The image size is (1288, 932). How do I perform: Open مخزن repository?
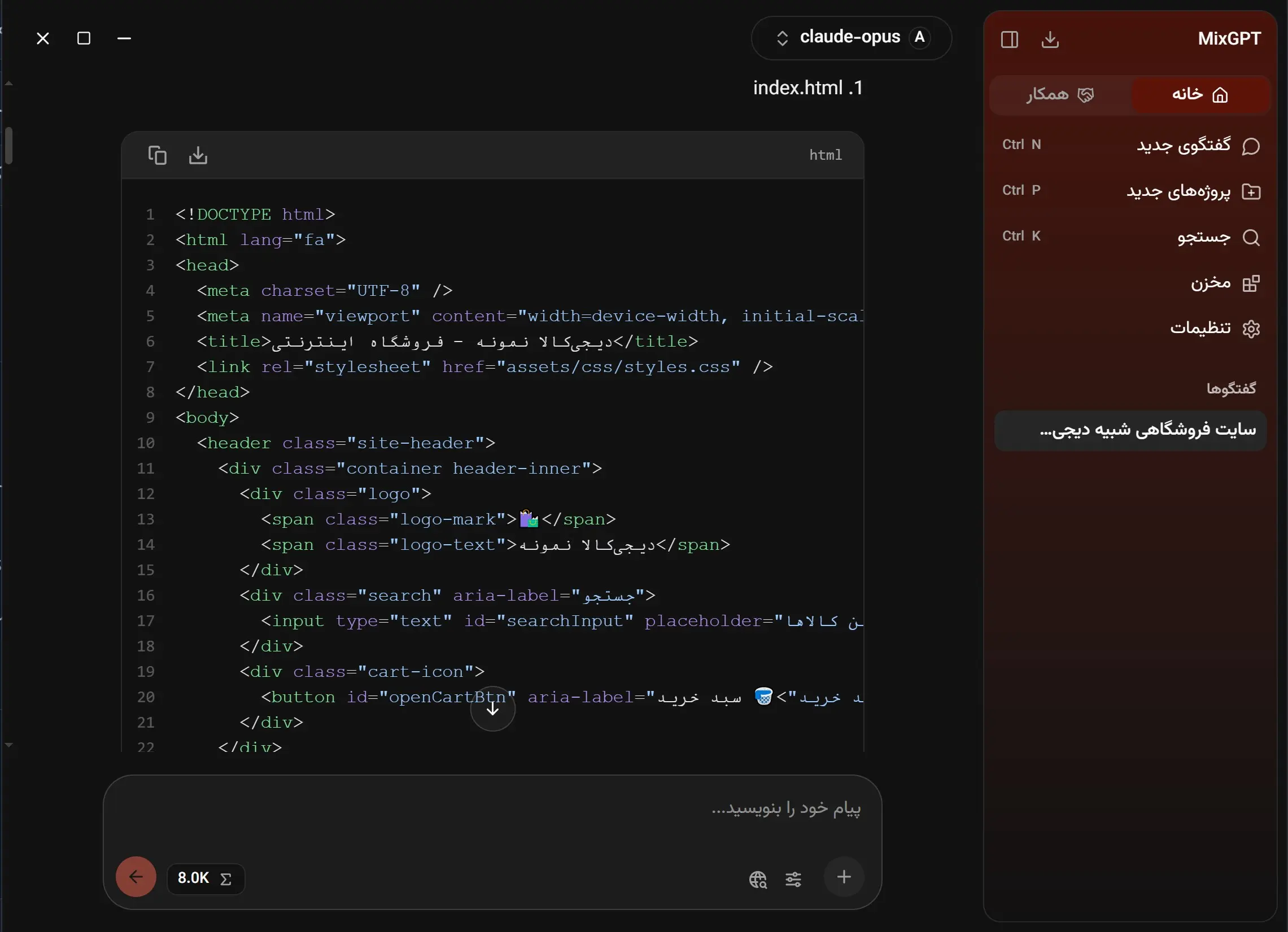[x=1130, y=283]
